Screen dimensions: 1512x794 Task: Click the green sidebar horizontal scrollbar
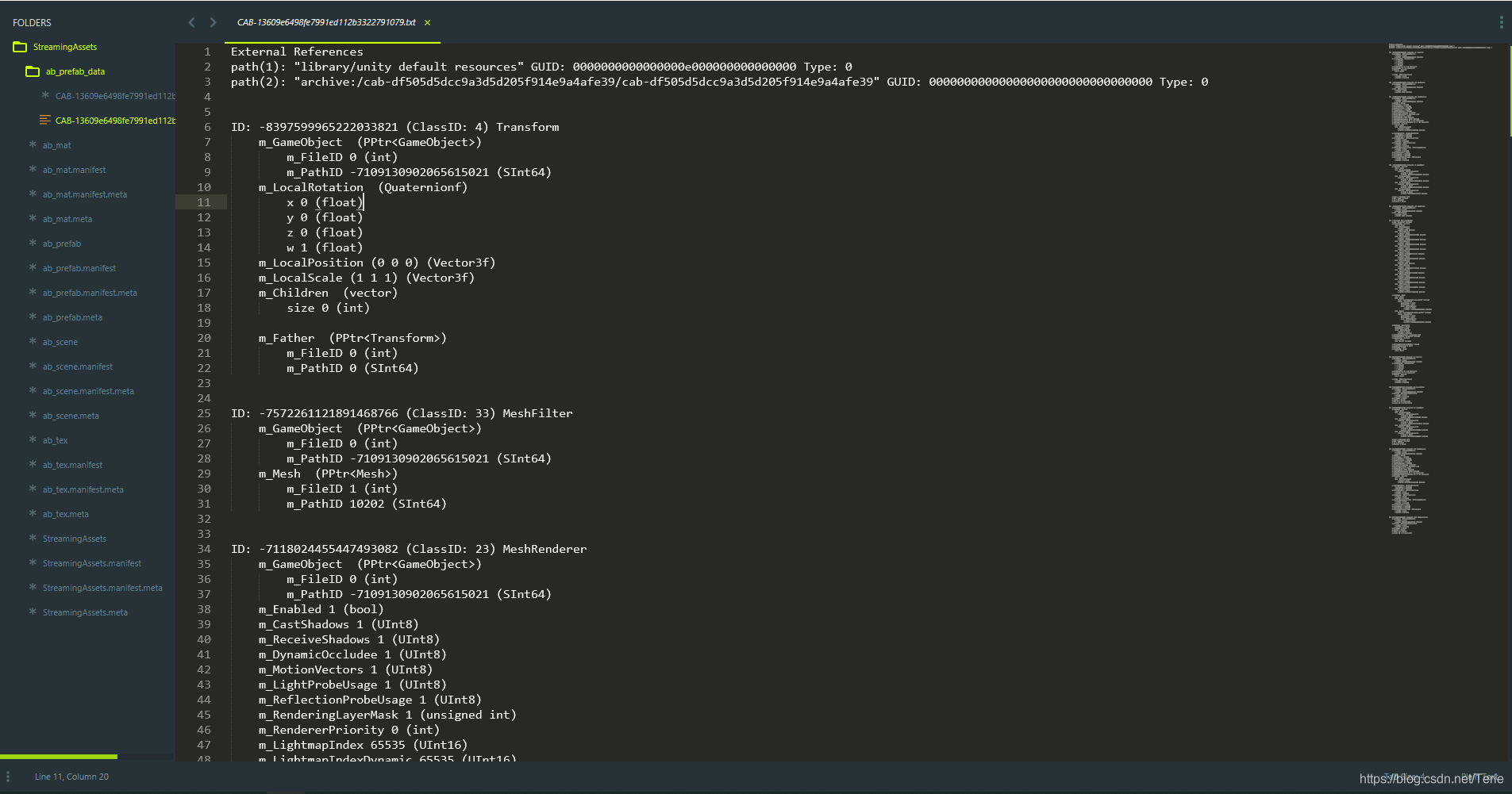tap(59, 757)
